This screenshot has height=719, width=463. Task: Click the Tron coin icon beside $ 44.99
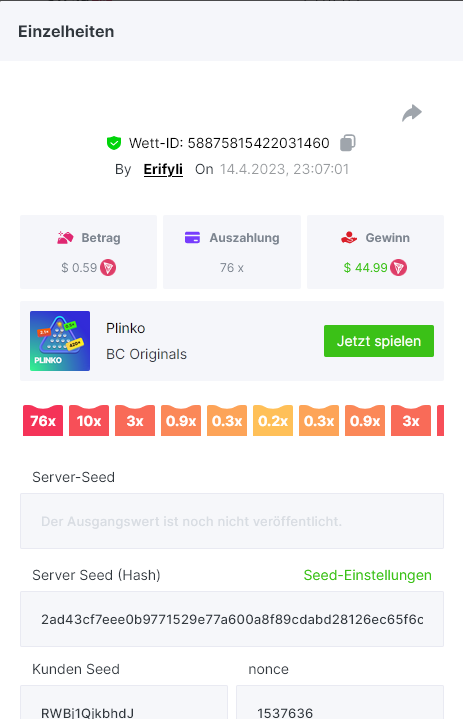pos(398,267)
